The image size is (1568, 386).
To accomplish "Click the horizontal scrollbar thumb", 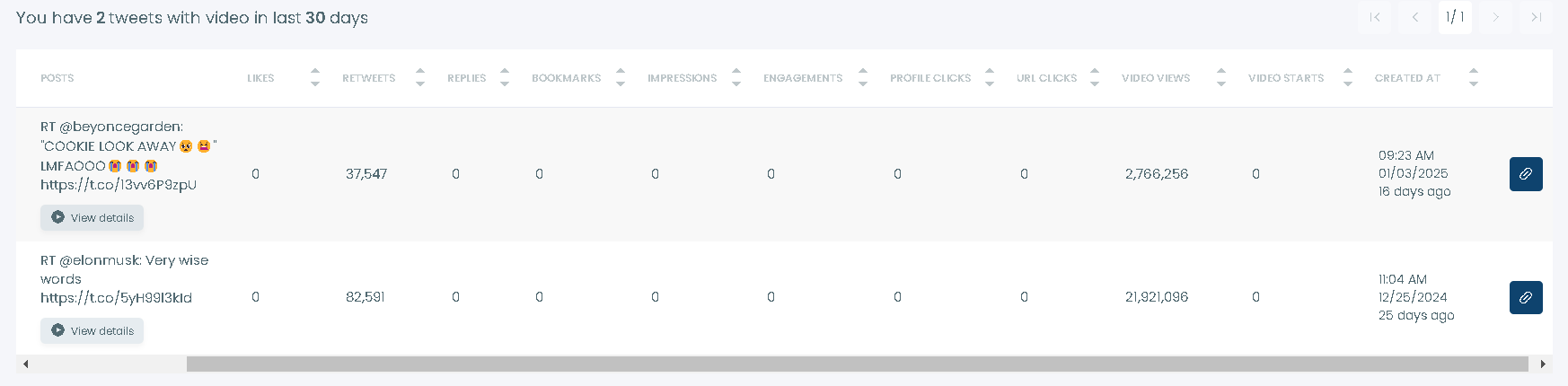I will pos(858,364).
